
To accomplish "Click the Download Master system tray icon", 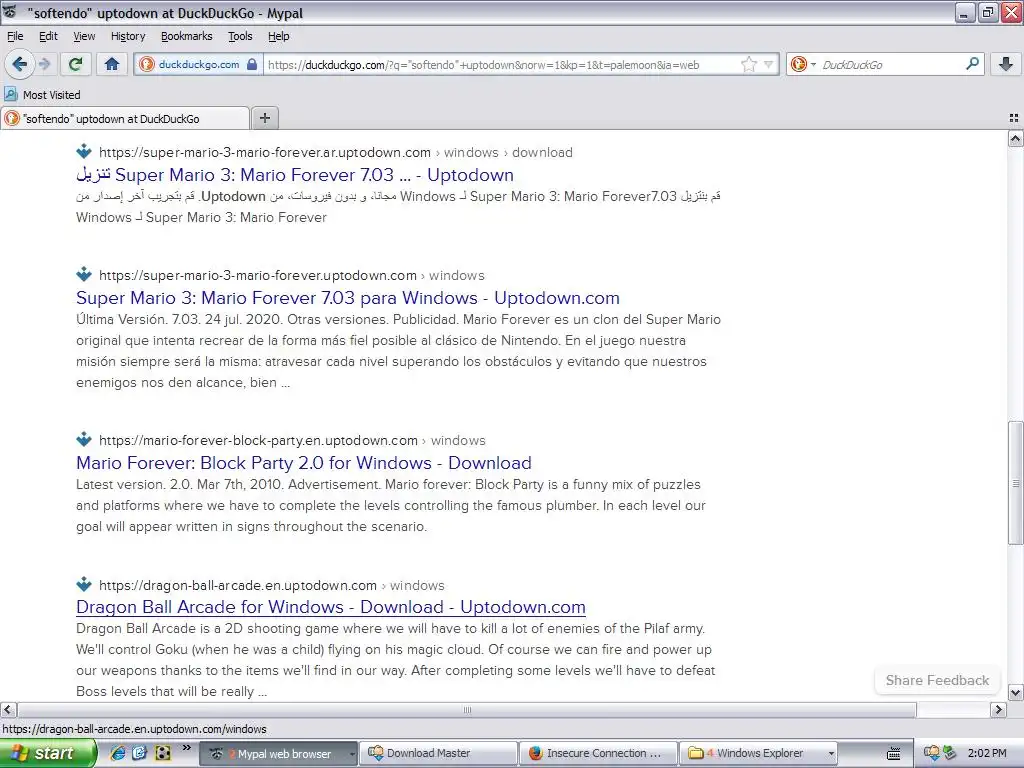I will click(931, 753).
